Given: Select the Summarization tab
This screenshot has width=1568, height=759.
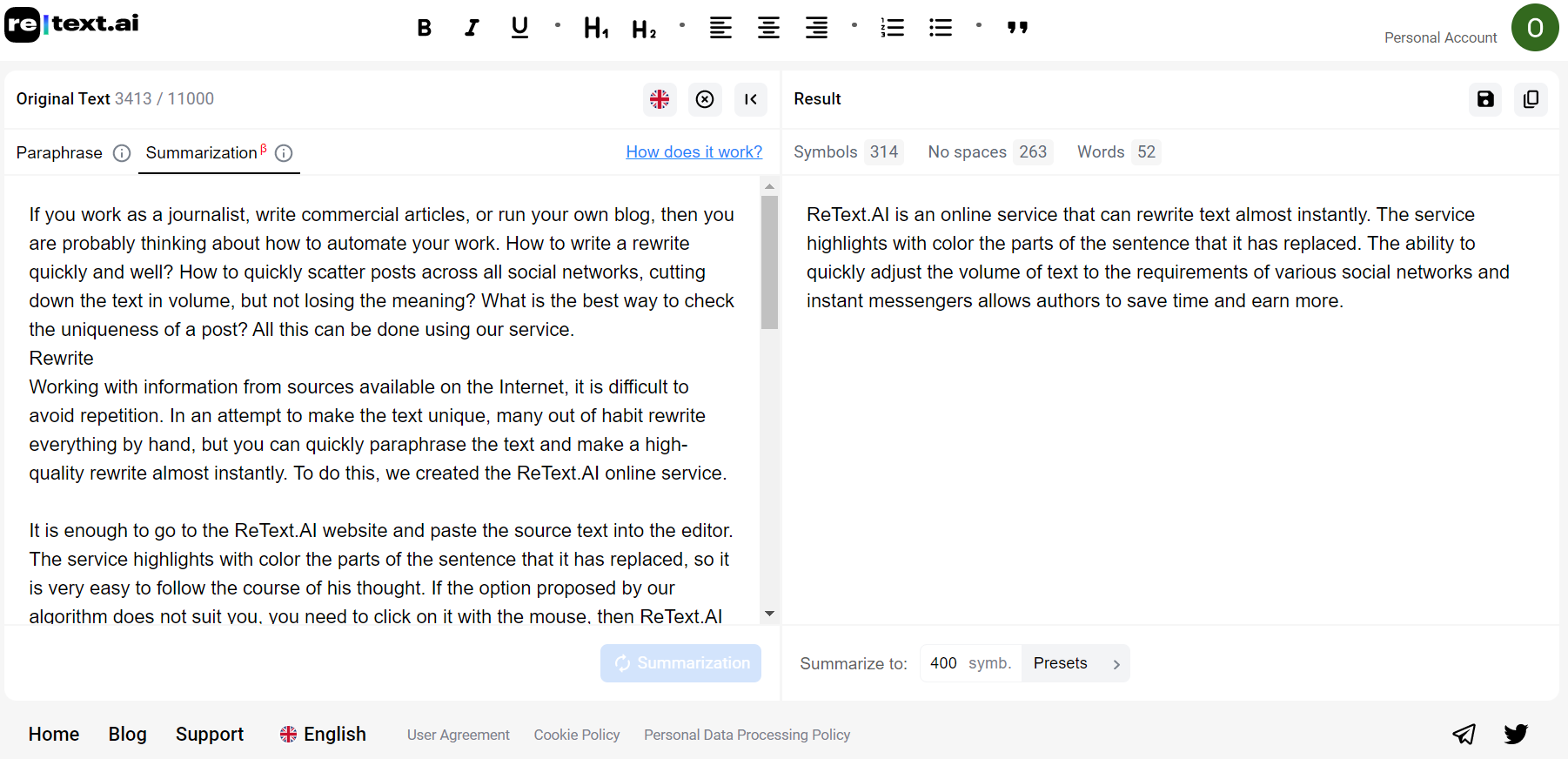Looking at the screenshot, I should click(x=202, y=153).
